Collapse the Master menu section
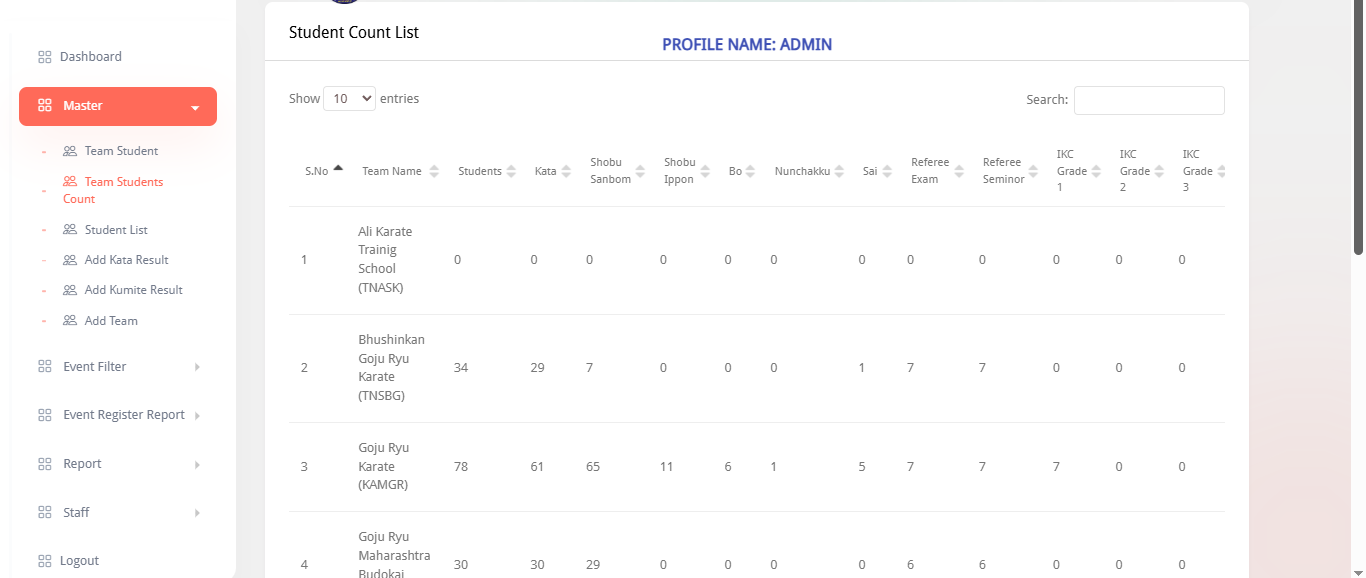1366x578 pixels. point(195,107)
